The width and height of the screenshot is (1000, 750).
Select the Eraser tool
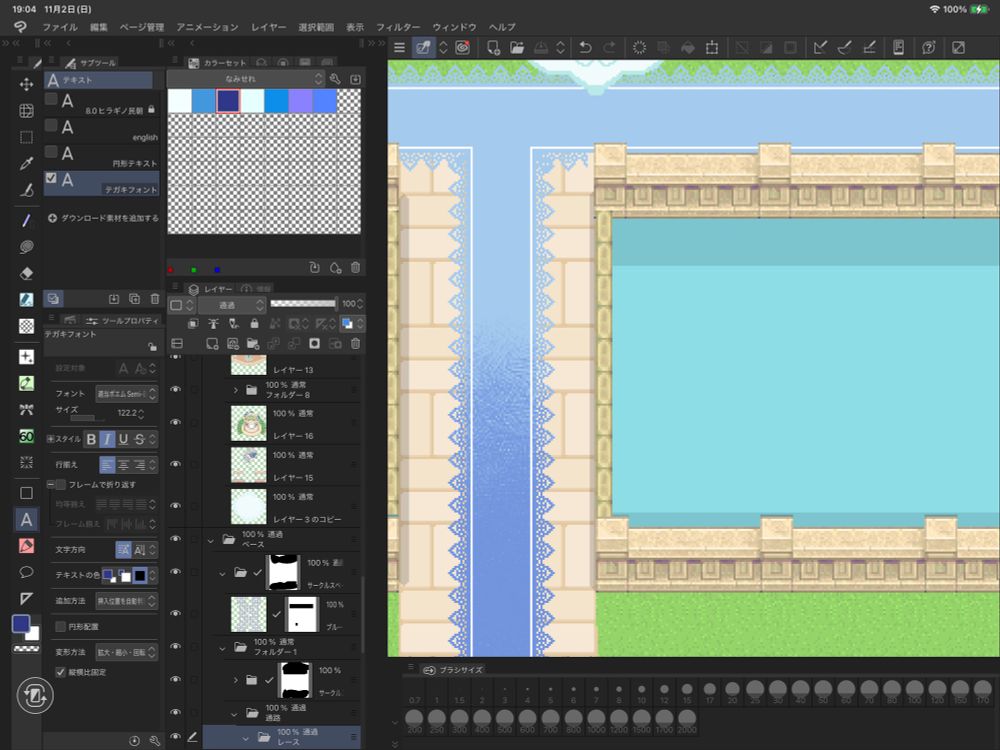[27, 272]
